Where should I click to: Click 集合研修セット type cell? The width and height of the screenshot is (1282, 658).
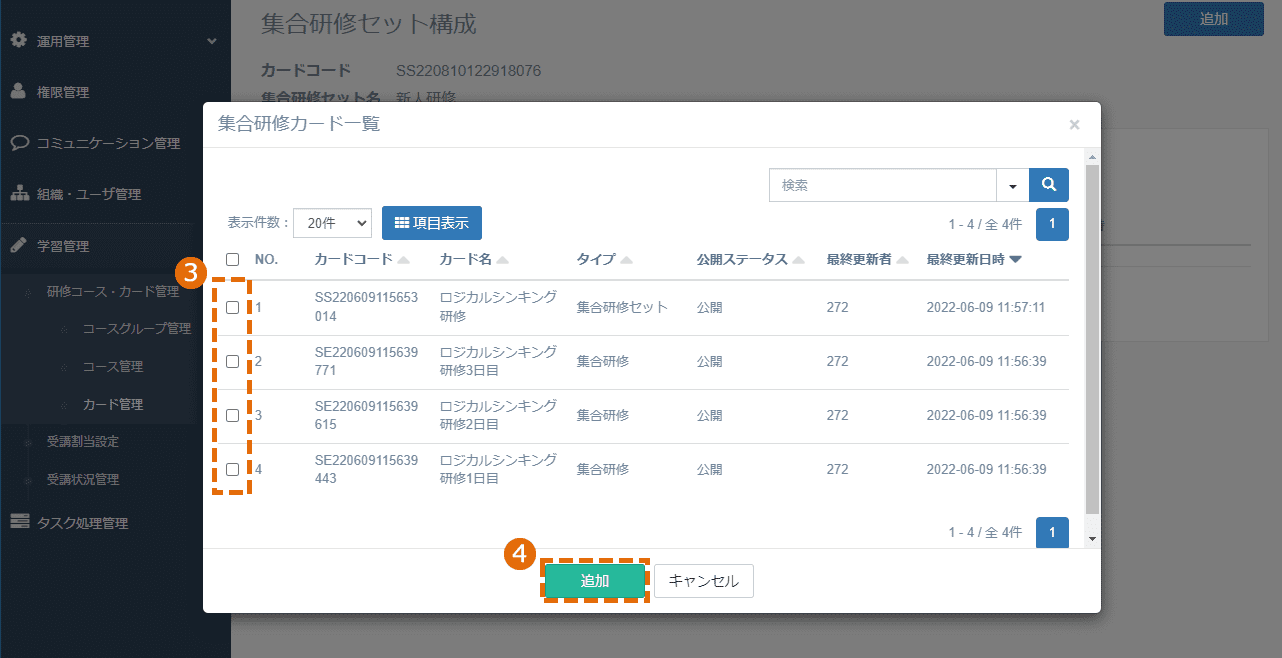pos(622,307)
